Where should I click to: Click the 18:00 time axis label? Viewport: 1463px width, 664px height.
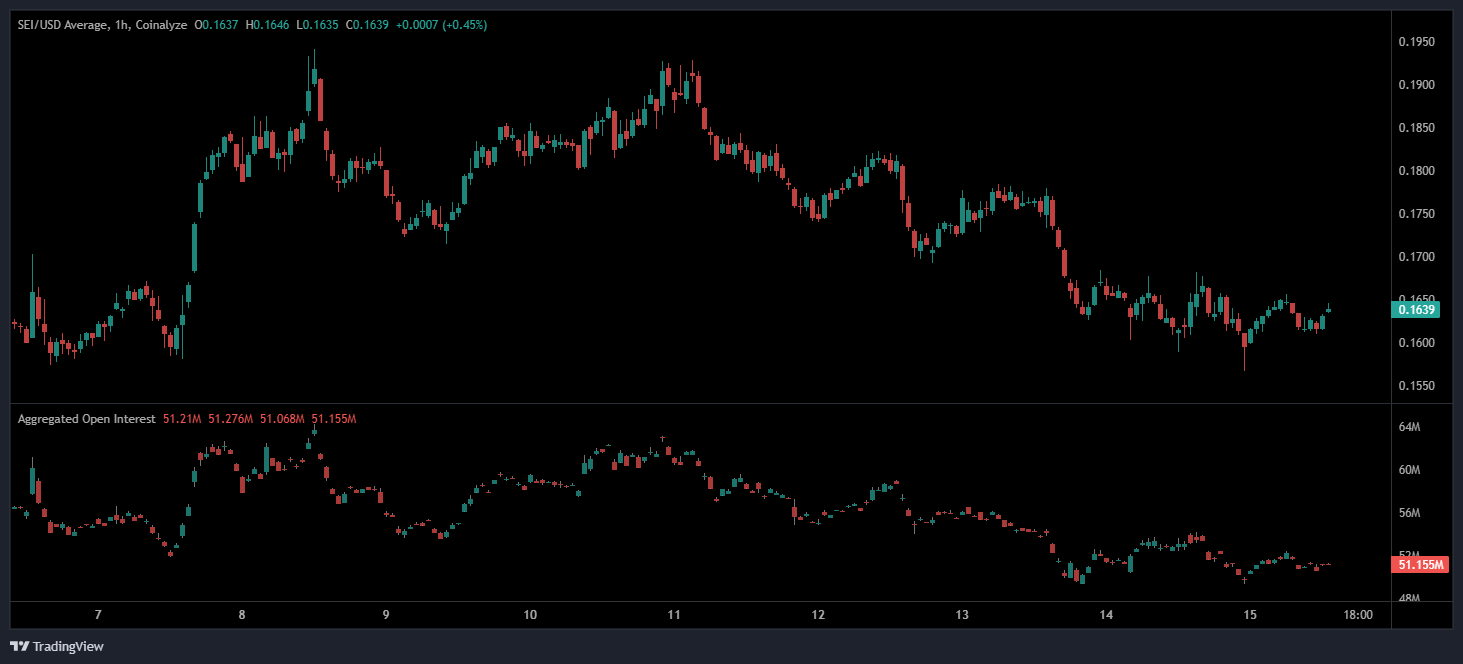pos(1357,614)
